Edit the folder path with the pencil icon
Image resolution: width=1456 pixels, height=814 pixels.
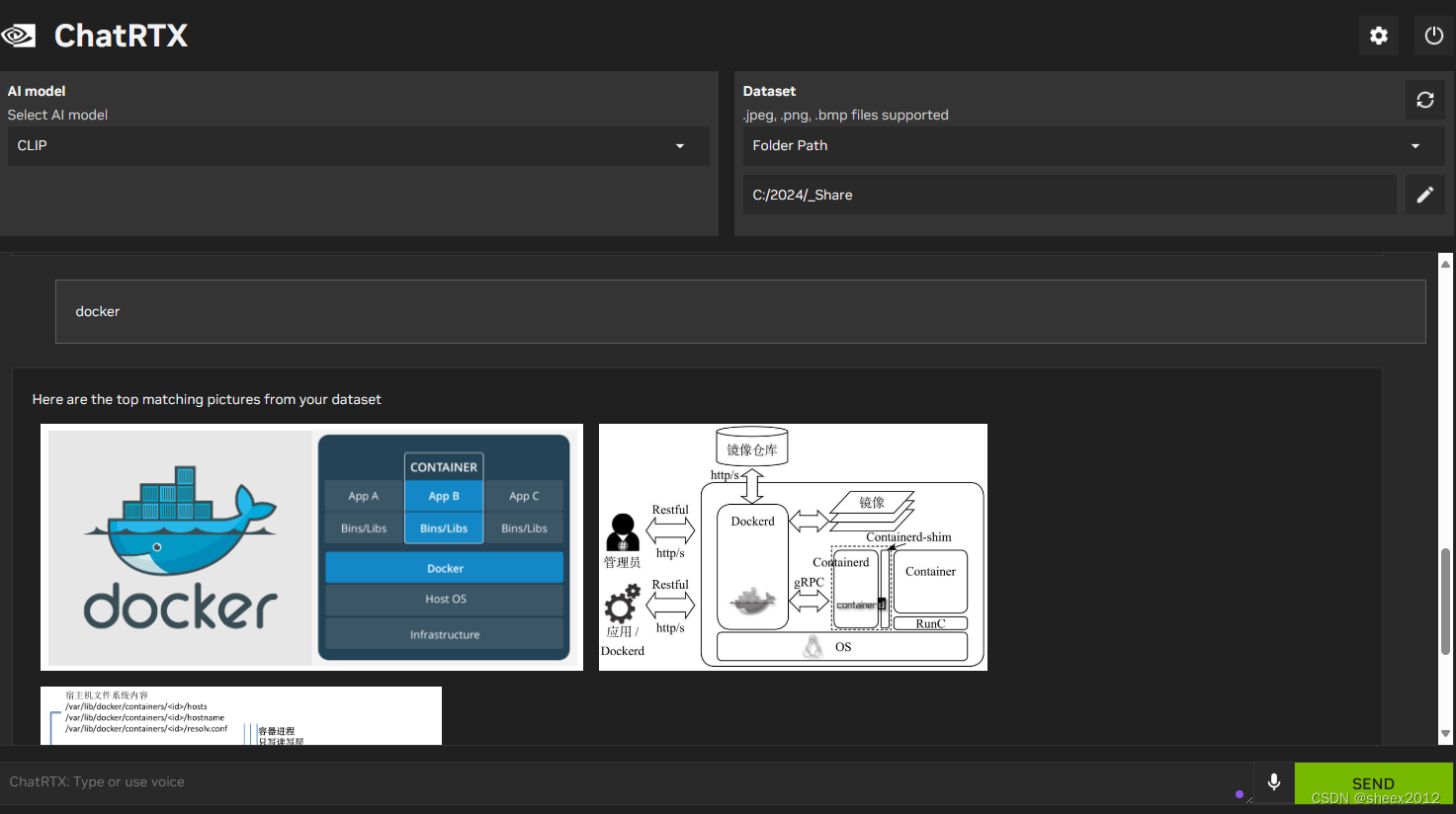pos(1425,195)
